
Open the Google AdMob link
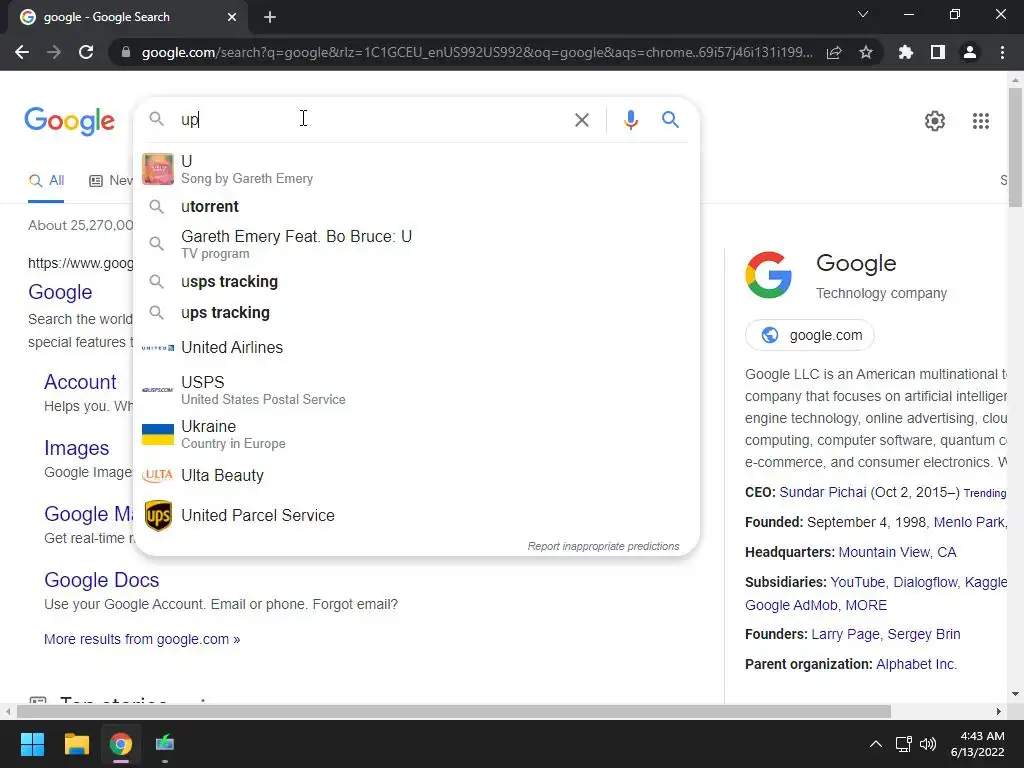coord(791,605)
